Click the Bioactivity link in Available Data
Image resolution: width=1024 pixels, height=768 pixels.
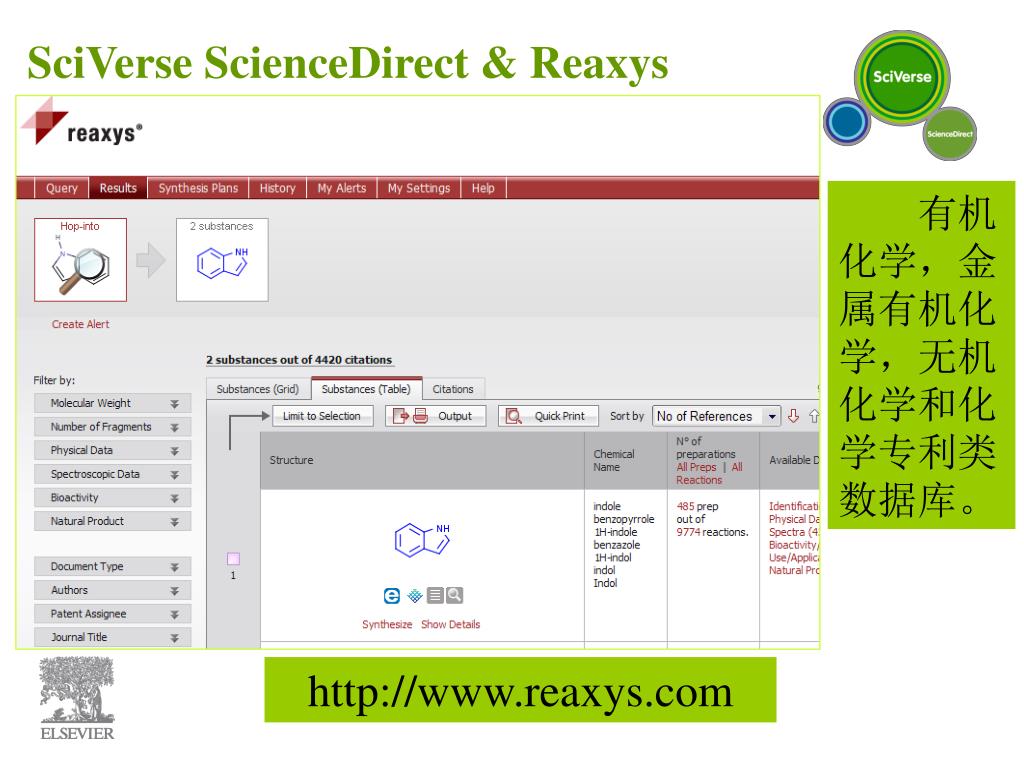point(793,545)
